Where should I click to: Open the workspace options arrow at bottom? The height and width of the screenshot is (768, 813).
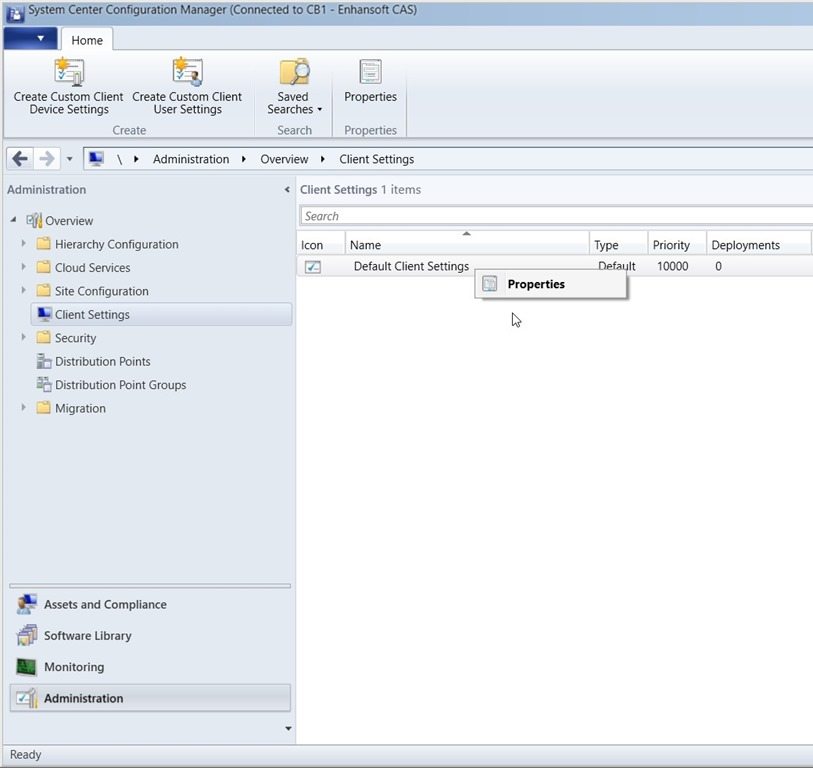point(288,729)
